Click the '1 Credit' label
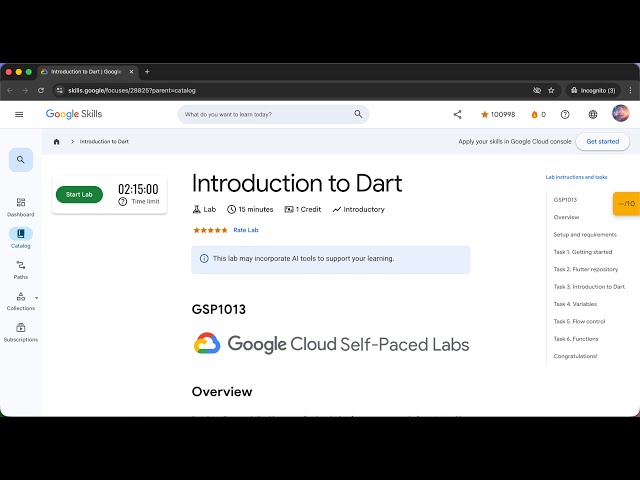This screenshot has height=480, width=640. coord(303,209)
